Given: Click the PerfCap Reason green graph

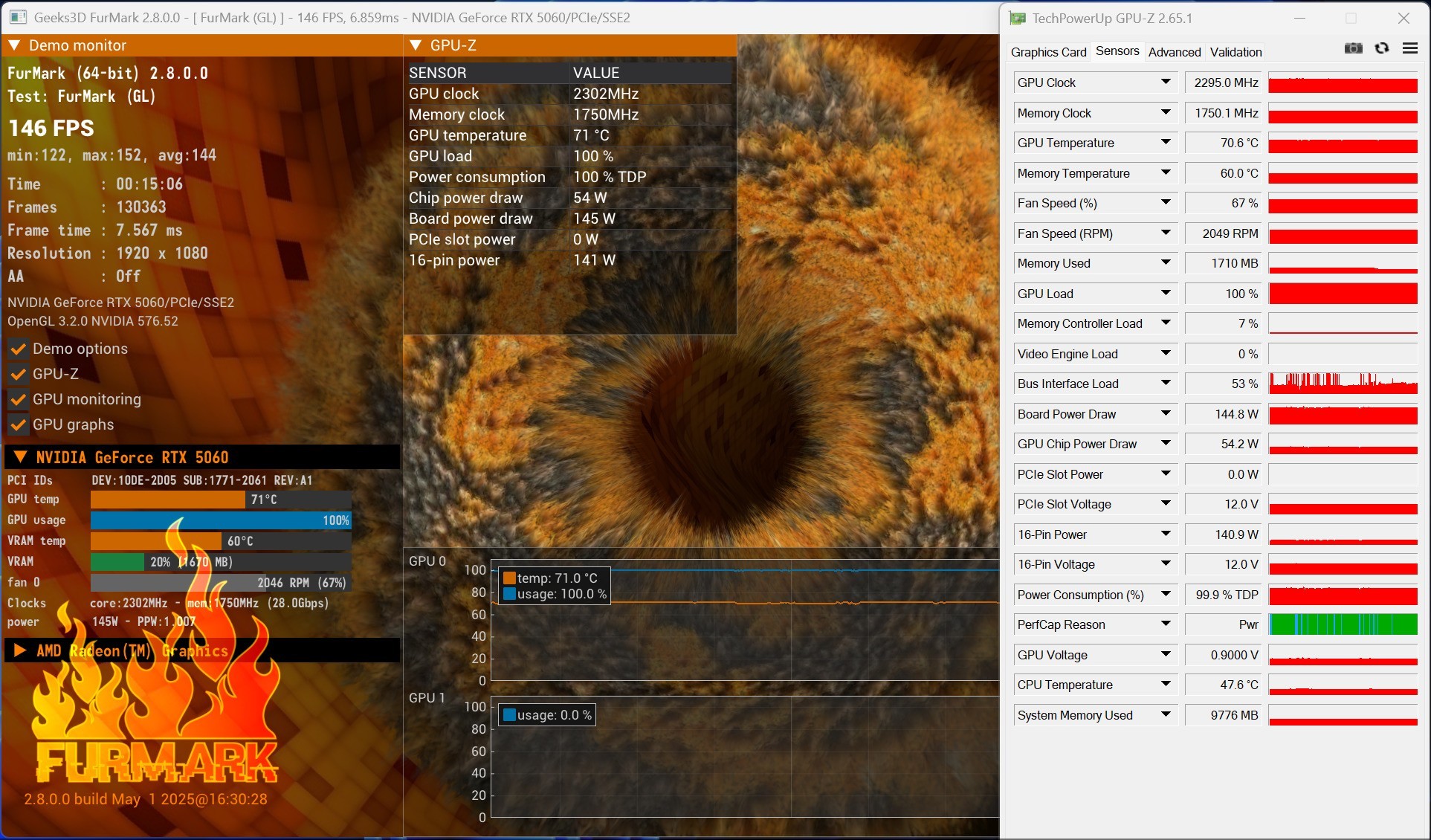Looking at the screenshot, I should point(1343,624).
